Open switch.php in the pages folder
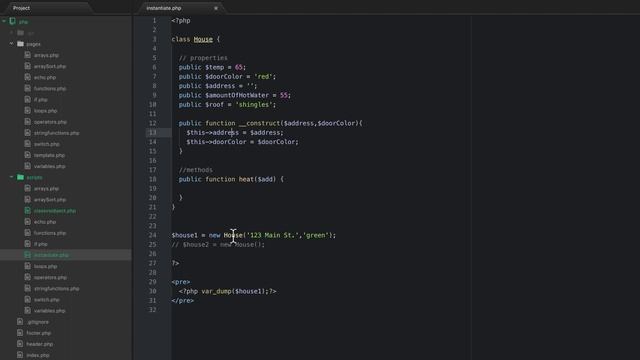Viewport: 640px width, 360px height. [x=47, y=144]
